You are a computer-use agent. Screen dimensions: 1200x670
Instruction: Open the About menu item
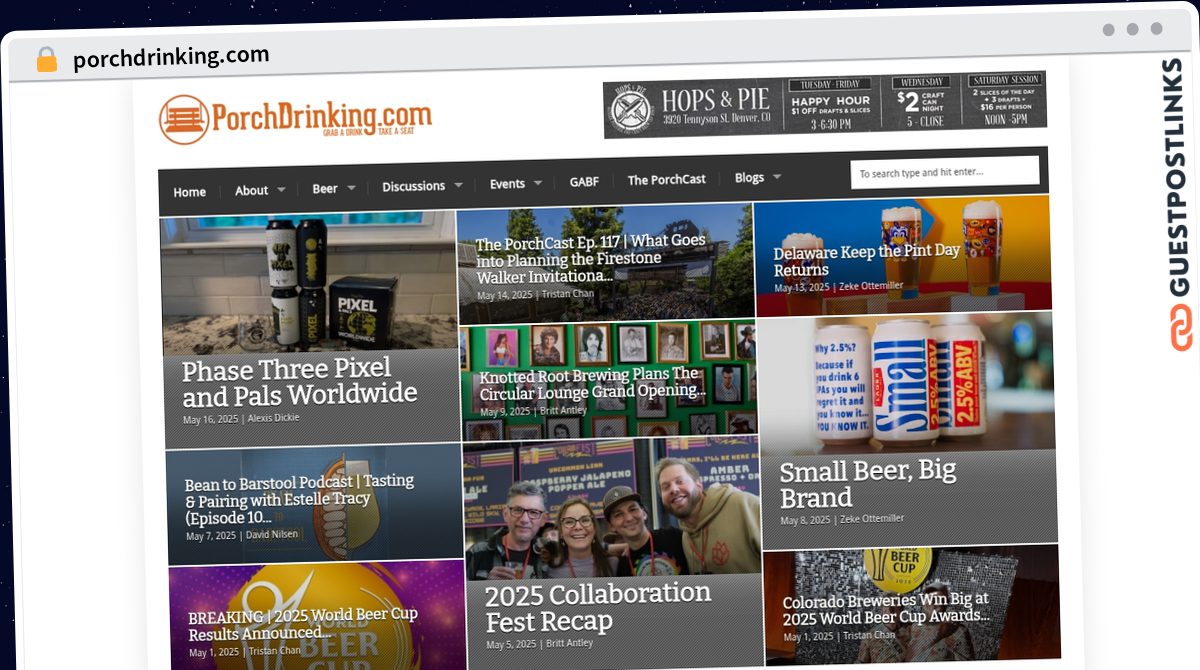coord(251,190)
